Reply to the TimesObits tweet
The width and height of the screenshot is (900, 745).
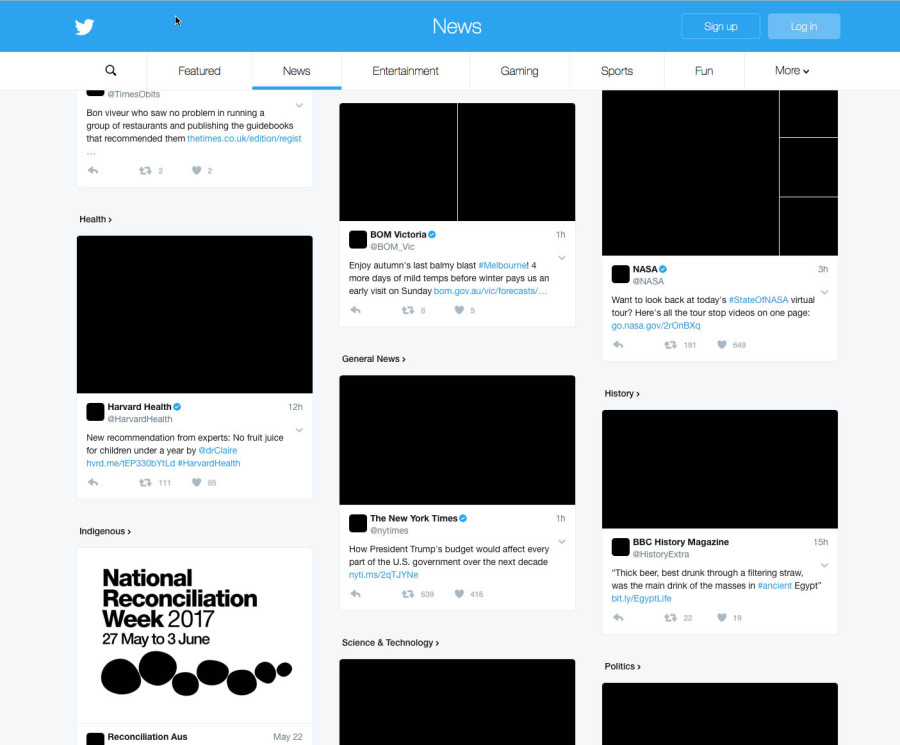coord(93,170)
